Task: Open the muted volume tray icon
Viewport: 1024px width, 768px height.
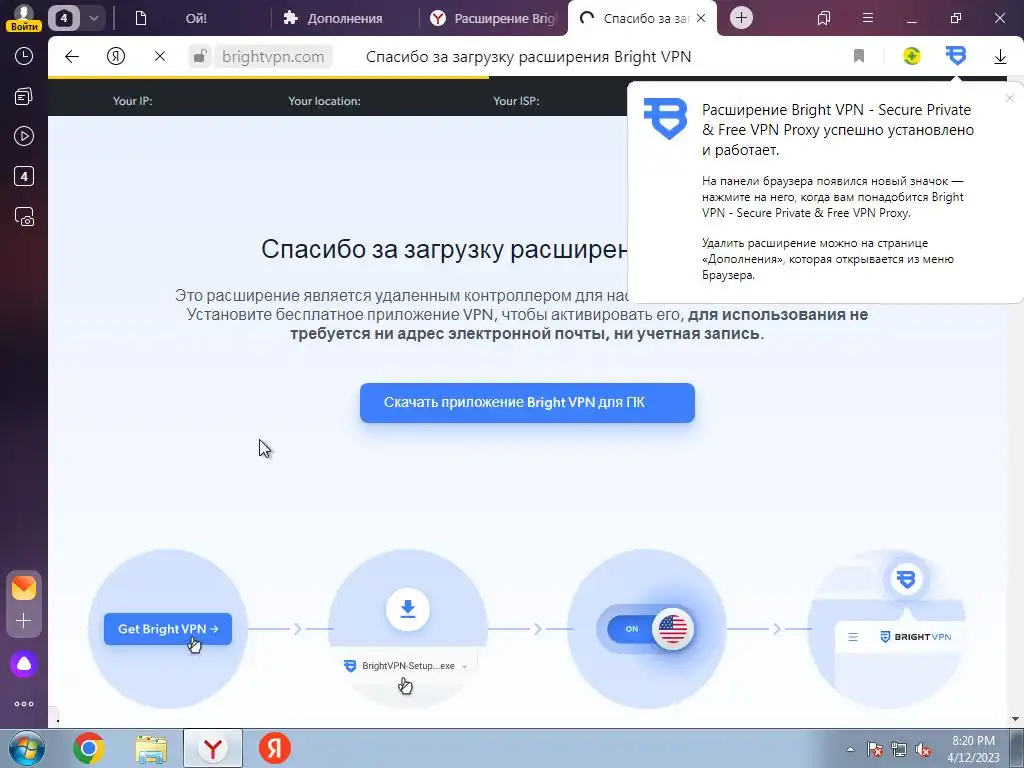Action: pyautogui.click(x=923, y=749)
